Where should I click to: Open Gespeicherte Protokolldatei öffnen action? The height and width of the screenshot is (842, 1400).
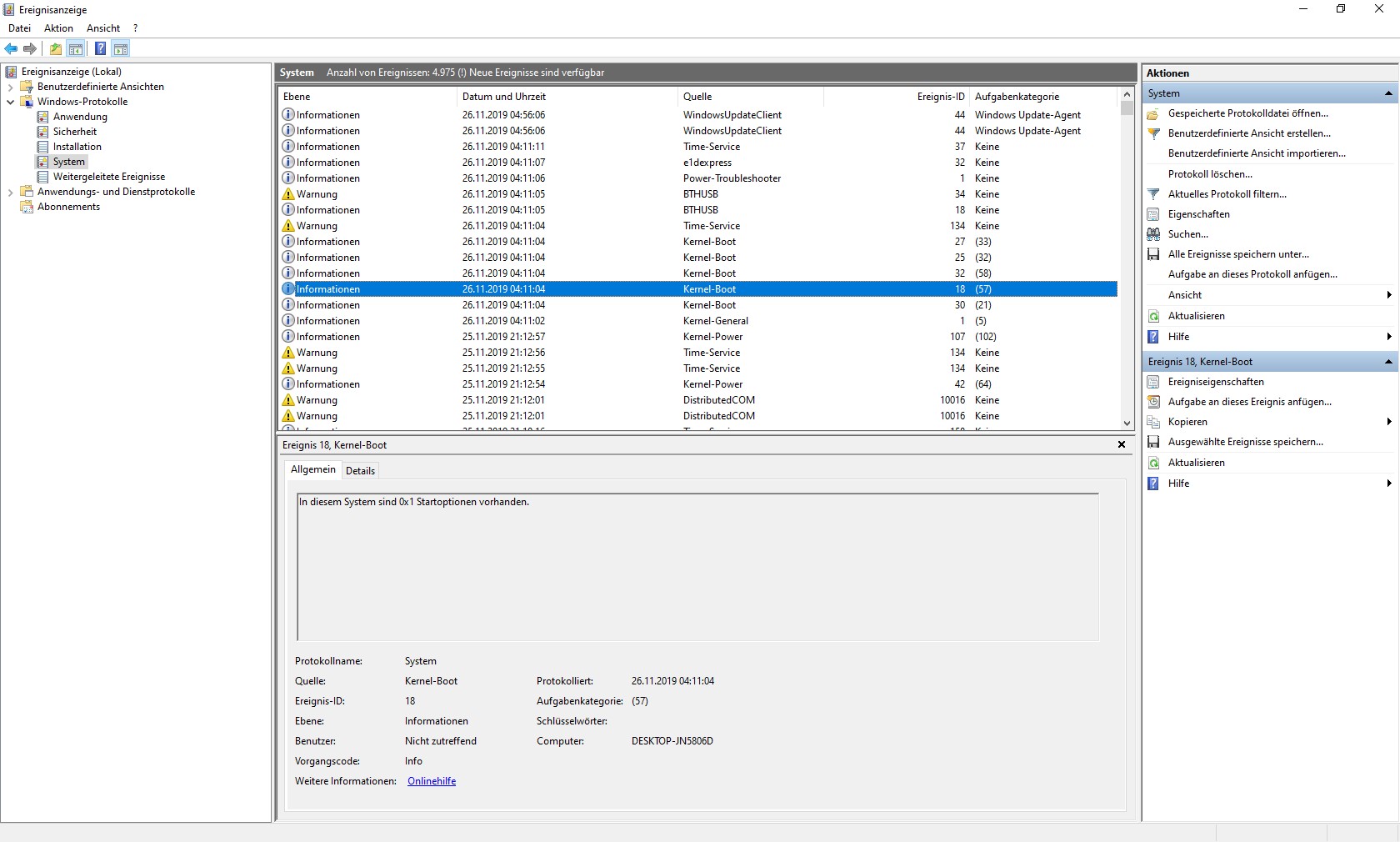tap(1248, 113)
